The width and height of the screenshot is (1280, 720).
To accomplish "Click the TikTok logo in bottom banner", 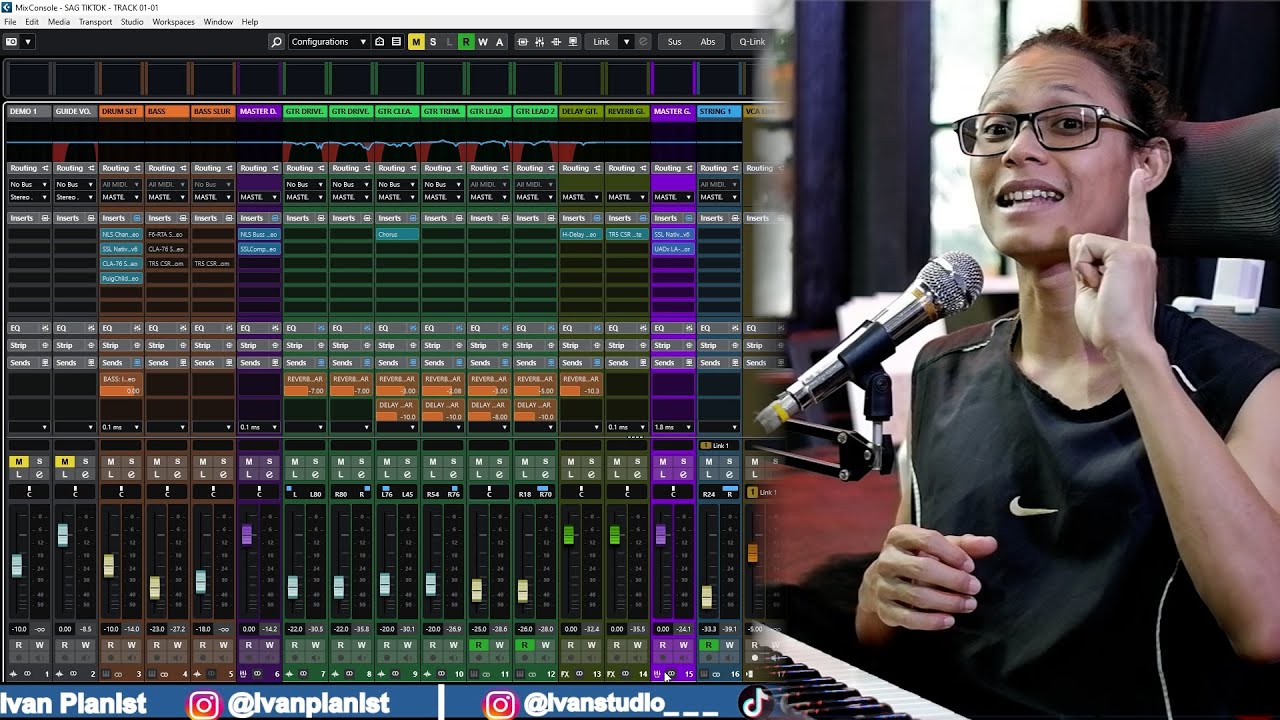I will tap(754, 703).
